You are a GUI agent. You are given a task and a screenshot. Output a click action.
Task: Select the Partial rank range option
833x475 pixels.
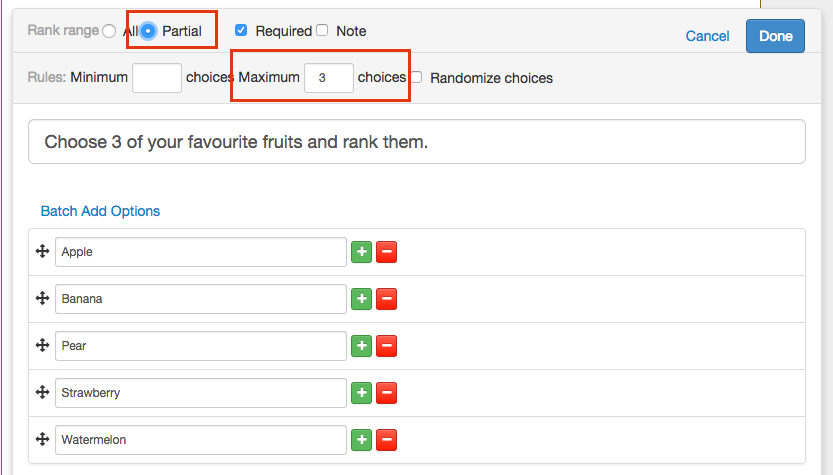(148, 31)
